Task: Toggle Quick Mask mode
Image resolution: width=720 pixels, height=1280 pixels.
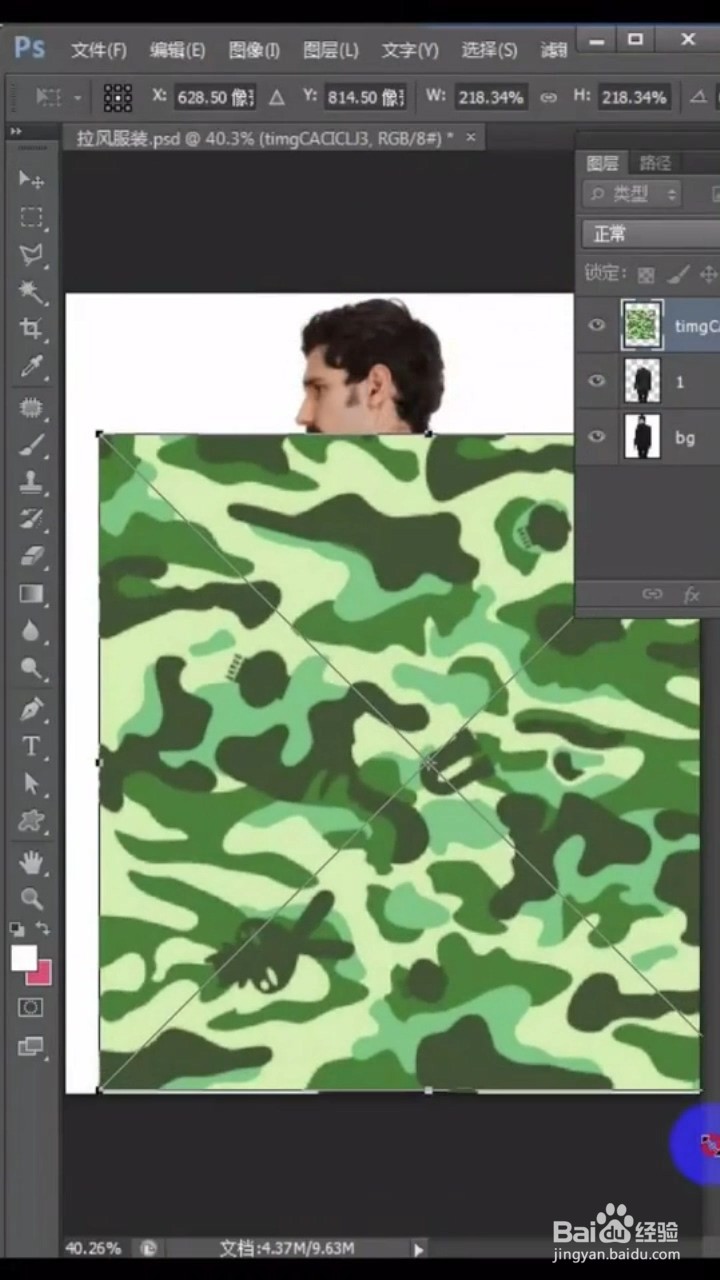Action: 31,1007
